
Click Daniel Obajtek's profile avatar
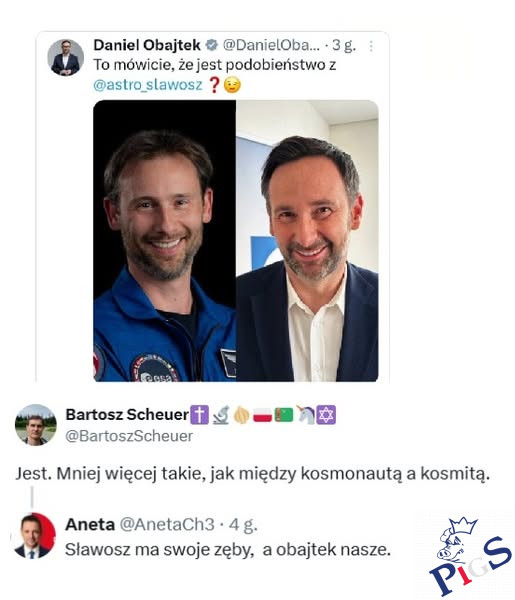click(65, 57)
